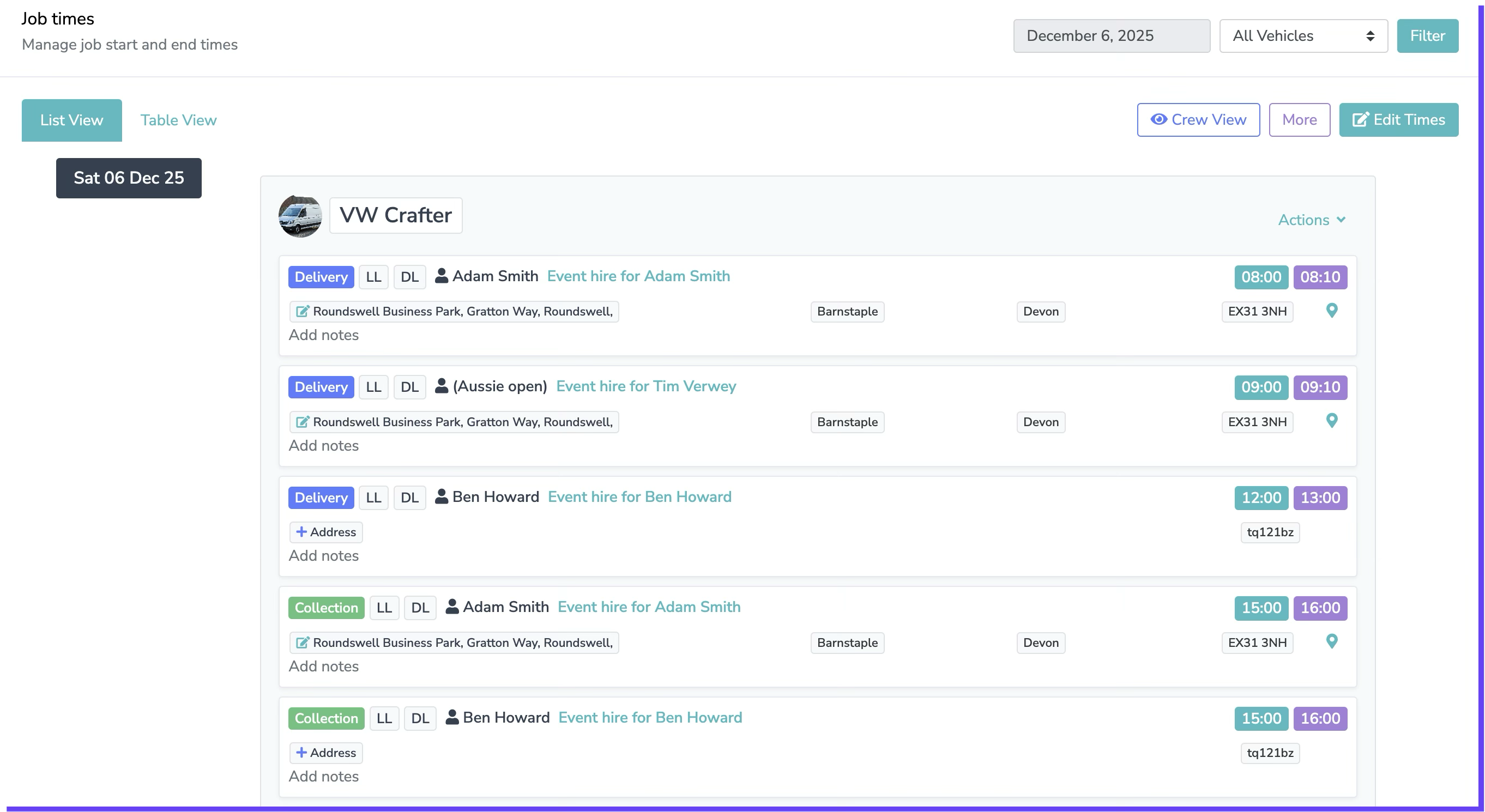Edit address icon in Adam Smith delivery

click(x=302, y=312)
